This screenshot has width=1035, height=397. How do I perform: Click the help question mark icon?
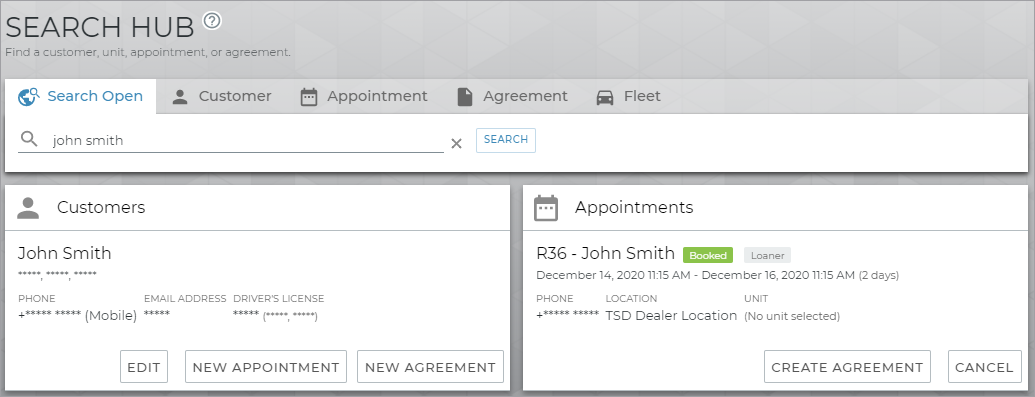pos(212,20)
